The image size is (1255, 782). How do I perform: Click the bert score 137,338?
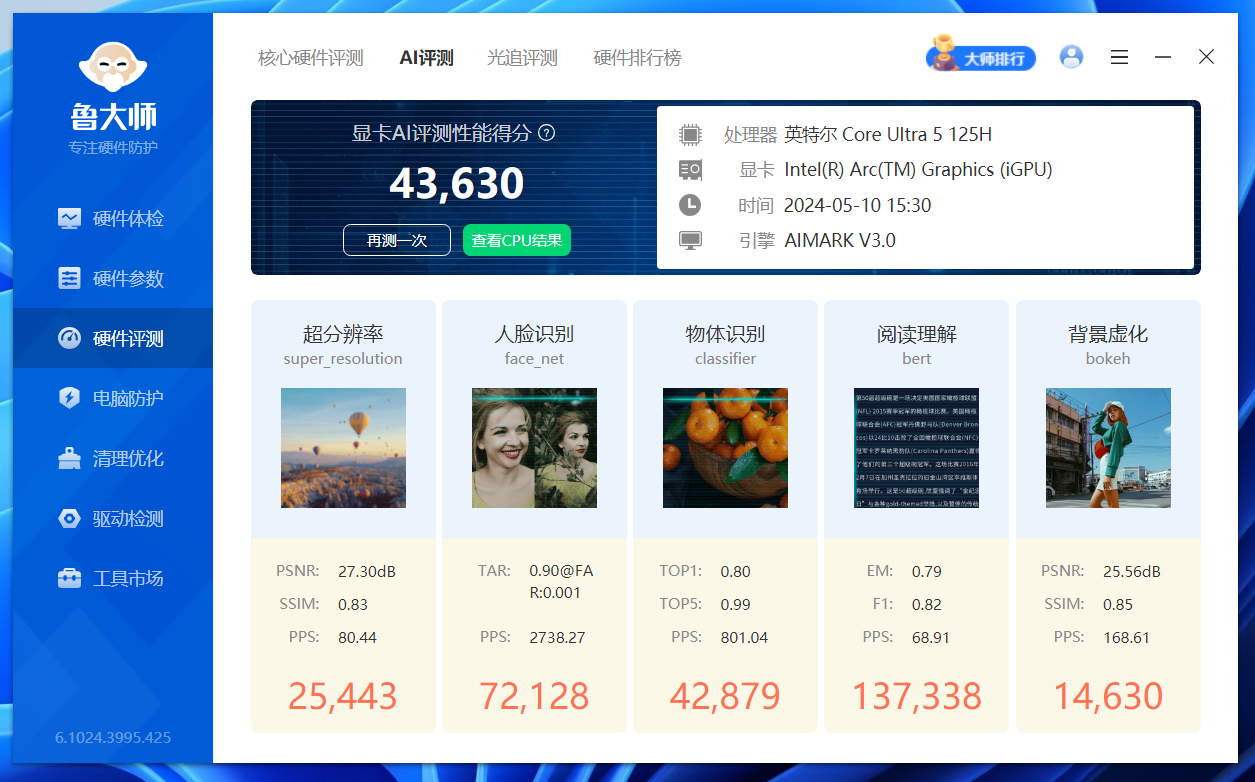click(x=917, y=696)
